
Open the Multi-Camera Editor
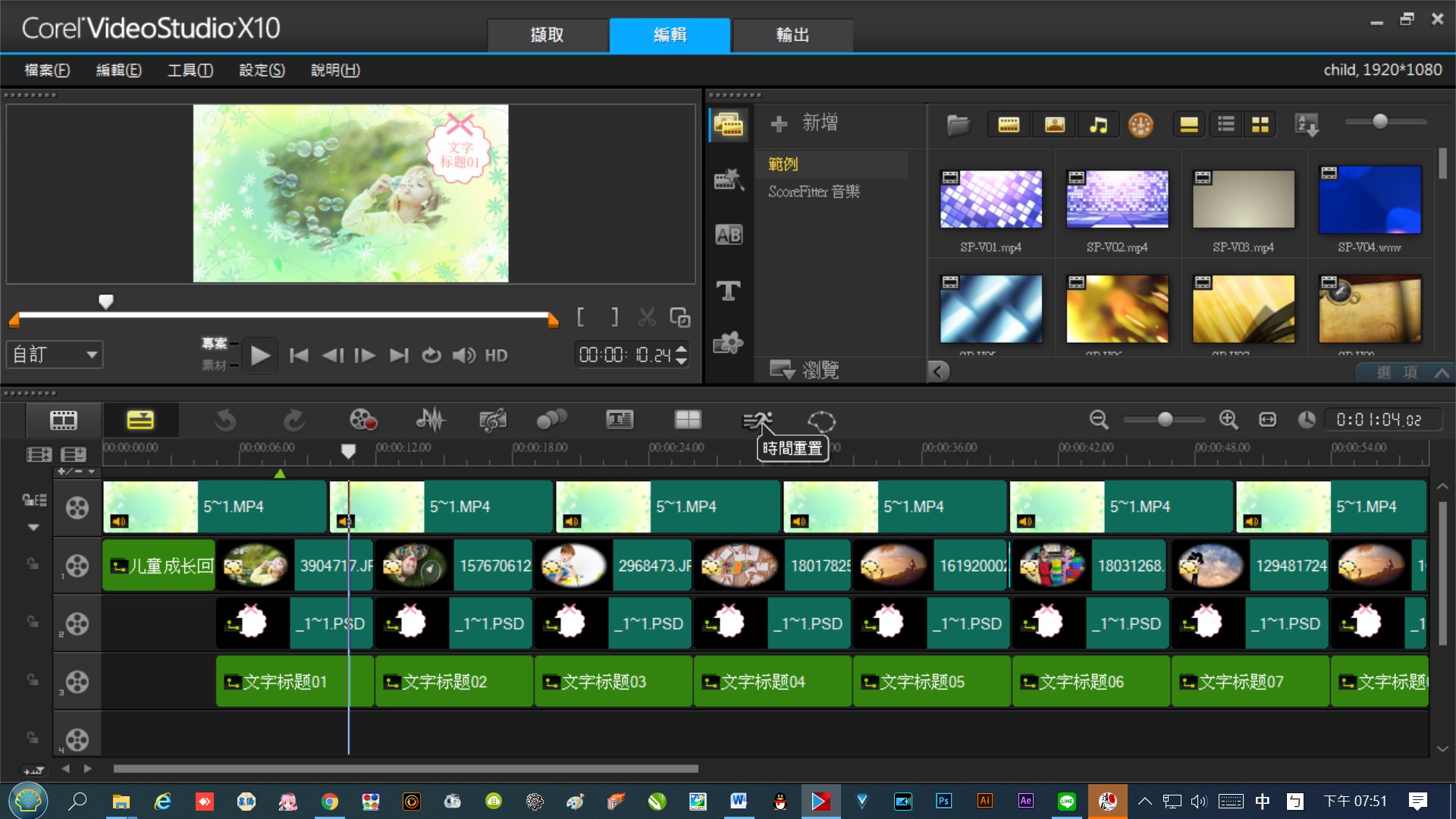(x=688, y=420)
